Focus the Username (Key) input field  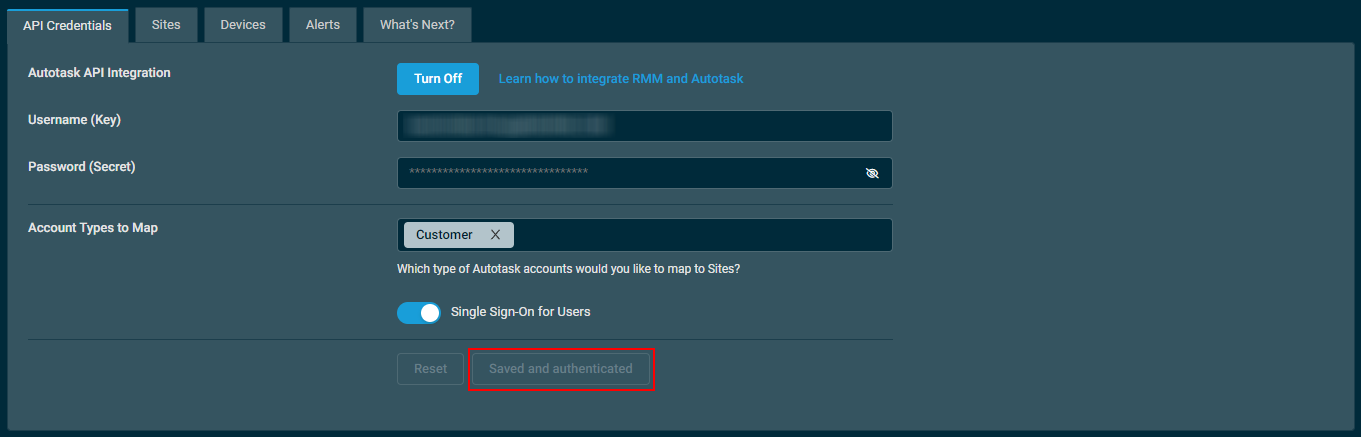coord(645,126)
